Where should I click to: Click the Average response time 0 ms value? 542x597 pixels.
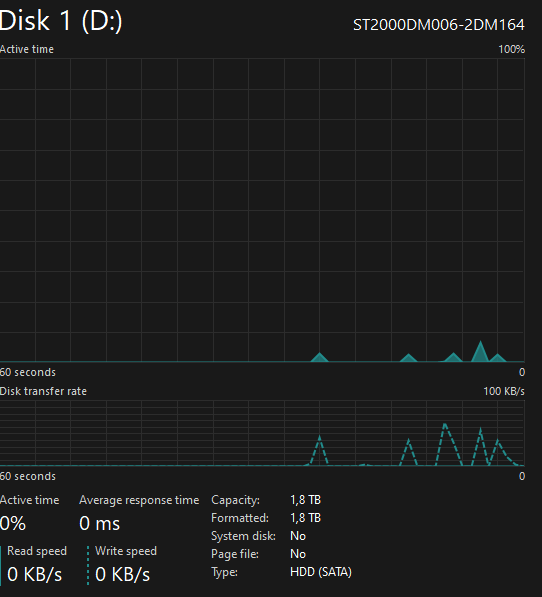99,524
